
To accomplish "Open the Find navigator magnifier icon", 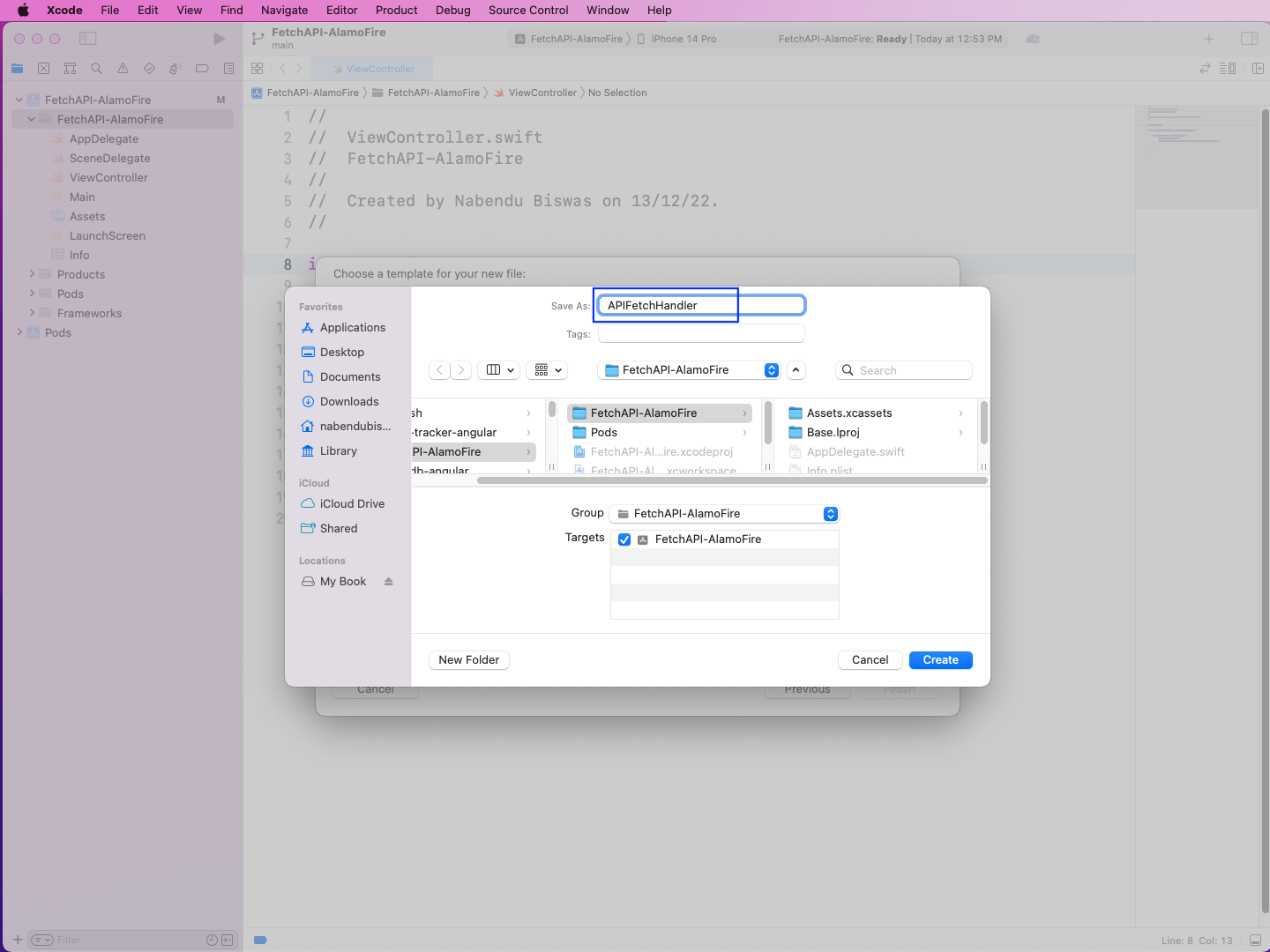I will click(96, 69).
